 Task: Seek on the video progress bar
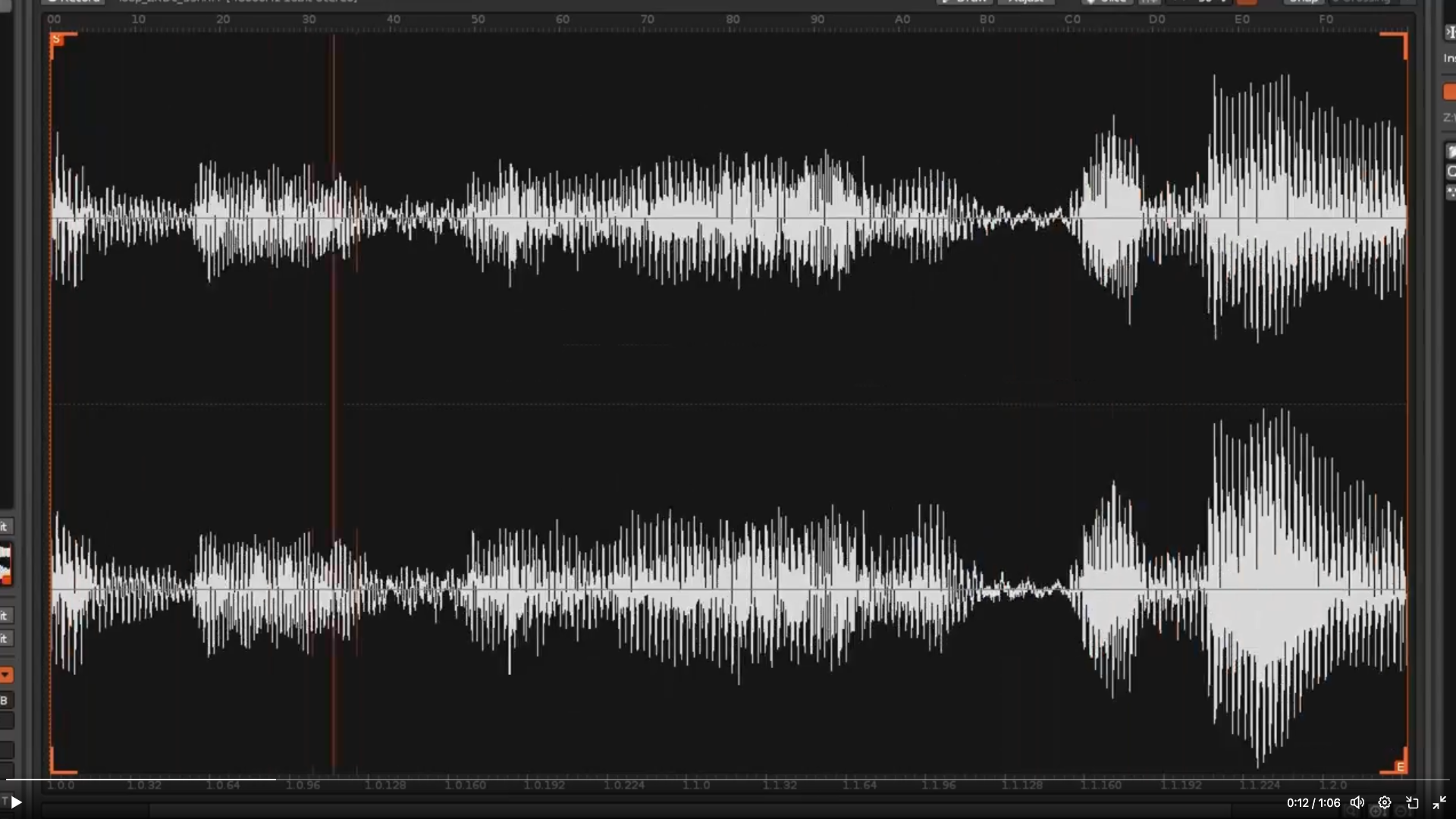(728, 779)
